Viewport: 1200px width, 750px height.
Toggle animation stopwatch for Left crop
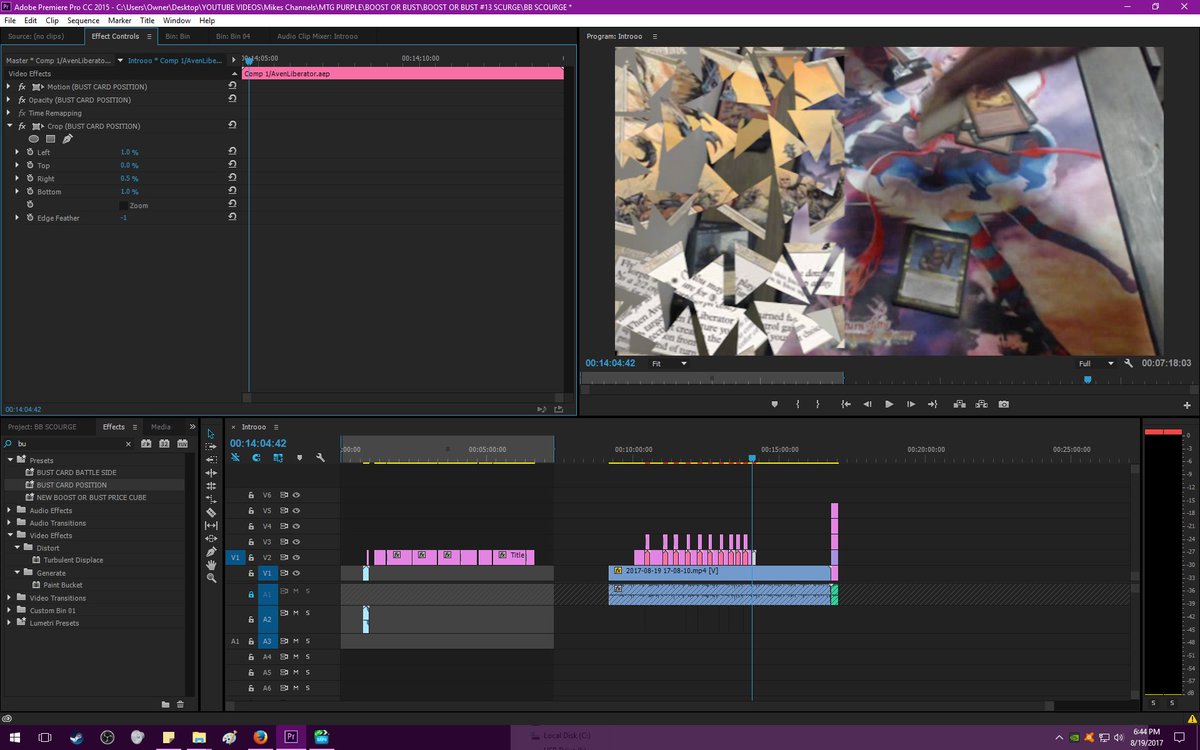coord(30,152)
